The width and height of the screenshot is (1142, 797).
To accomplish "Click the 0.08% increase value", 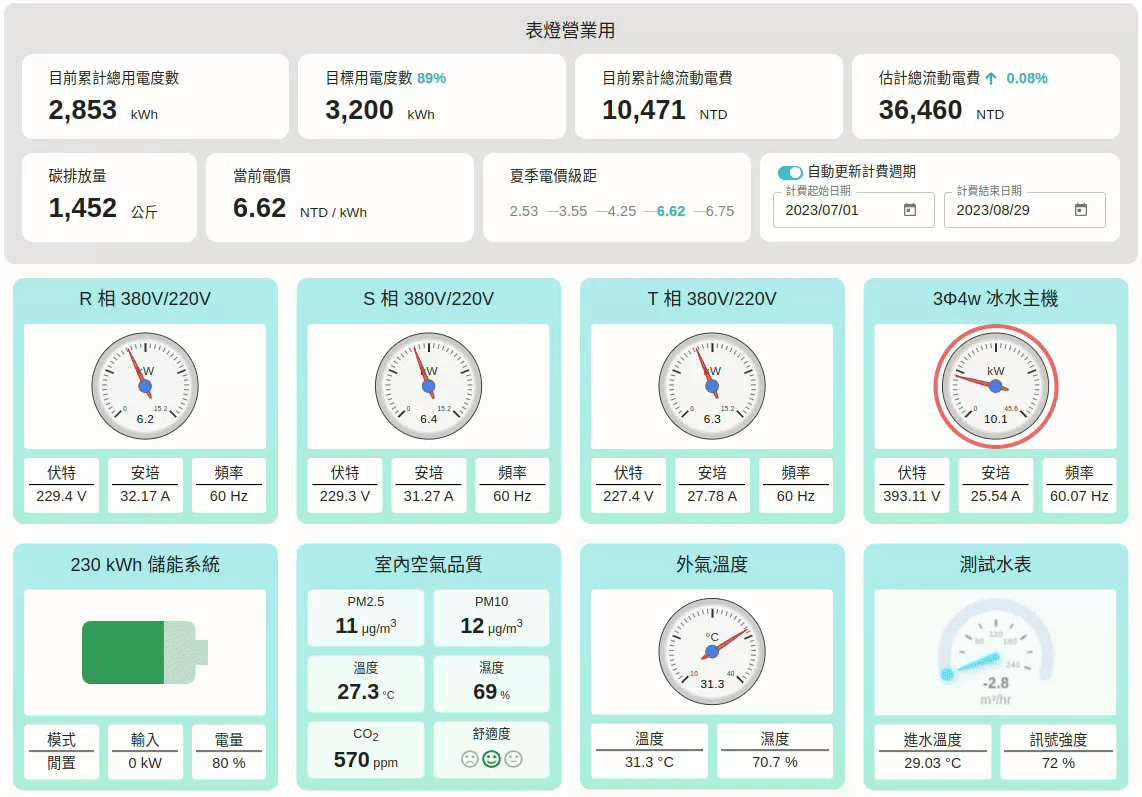I will pyautogui.click(x=1027, y=78).
